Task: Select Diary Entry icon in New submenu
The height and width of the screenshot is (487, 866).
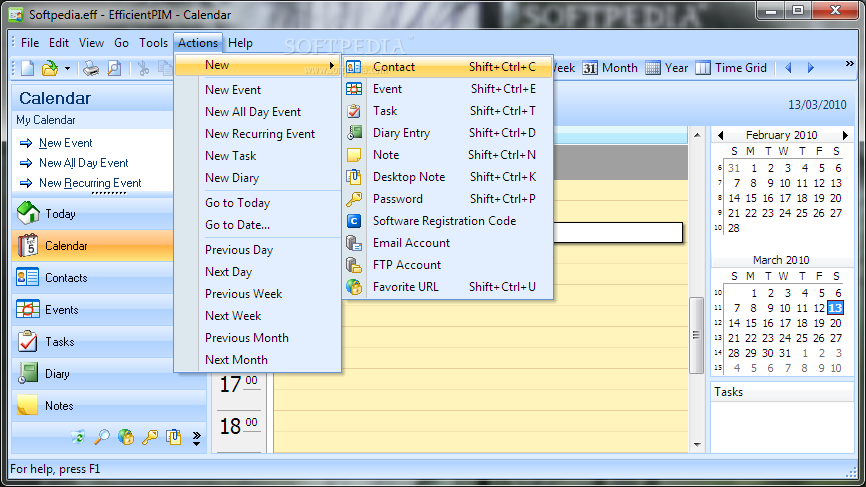Action: tap(353, 133)
